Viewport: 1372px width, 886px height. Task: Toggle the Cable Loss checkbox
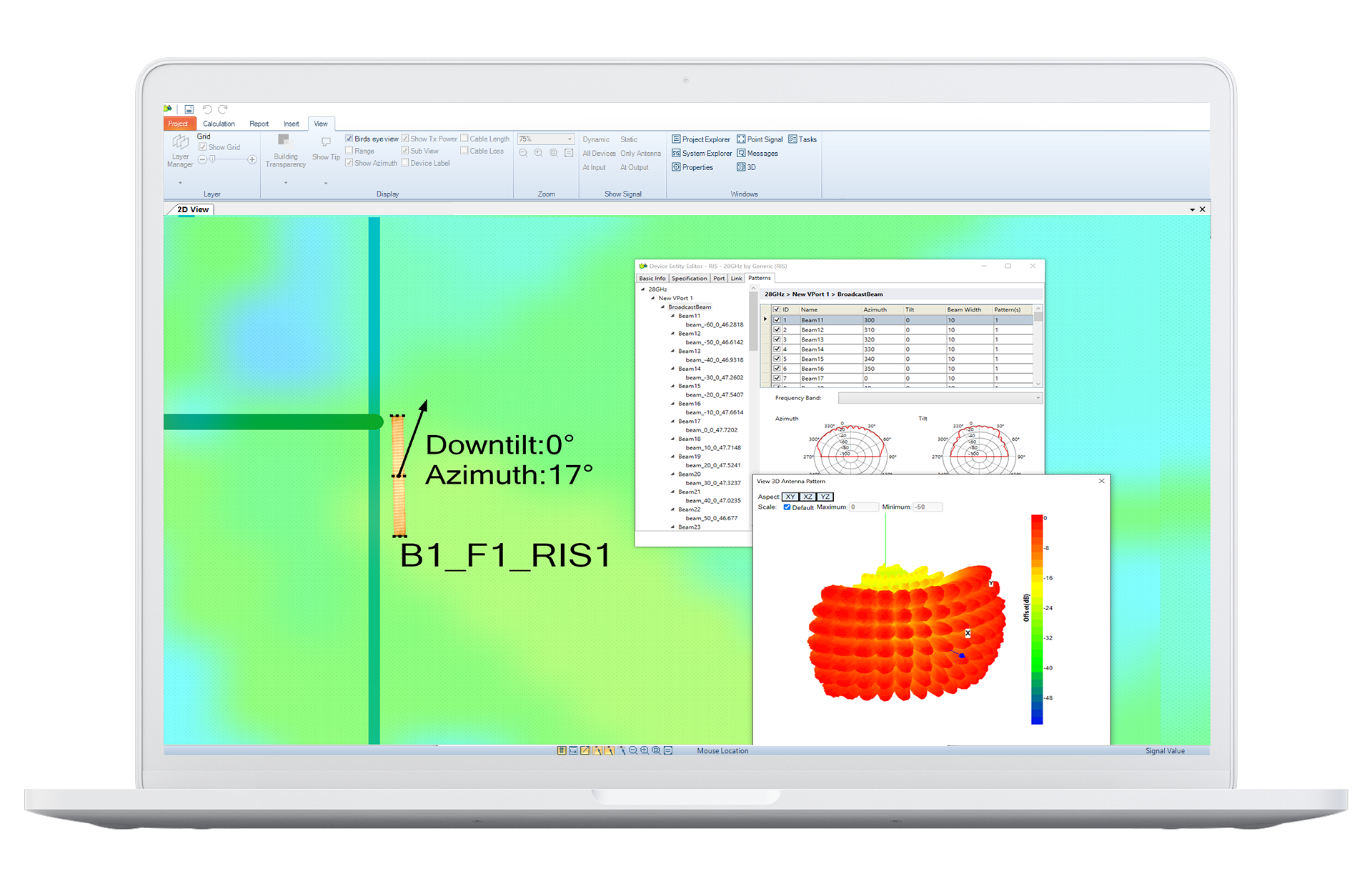click(x=464, y=151)
